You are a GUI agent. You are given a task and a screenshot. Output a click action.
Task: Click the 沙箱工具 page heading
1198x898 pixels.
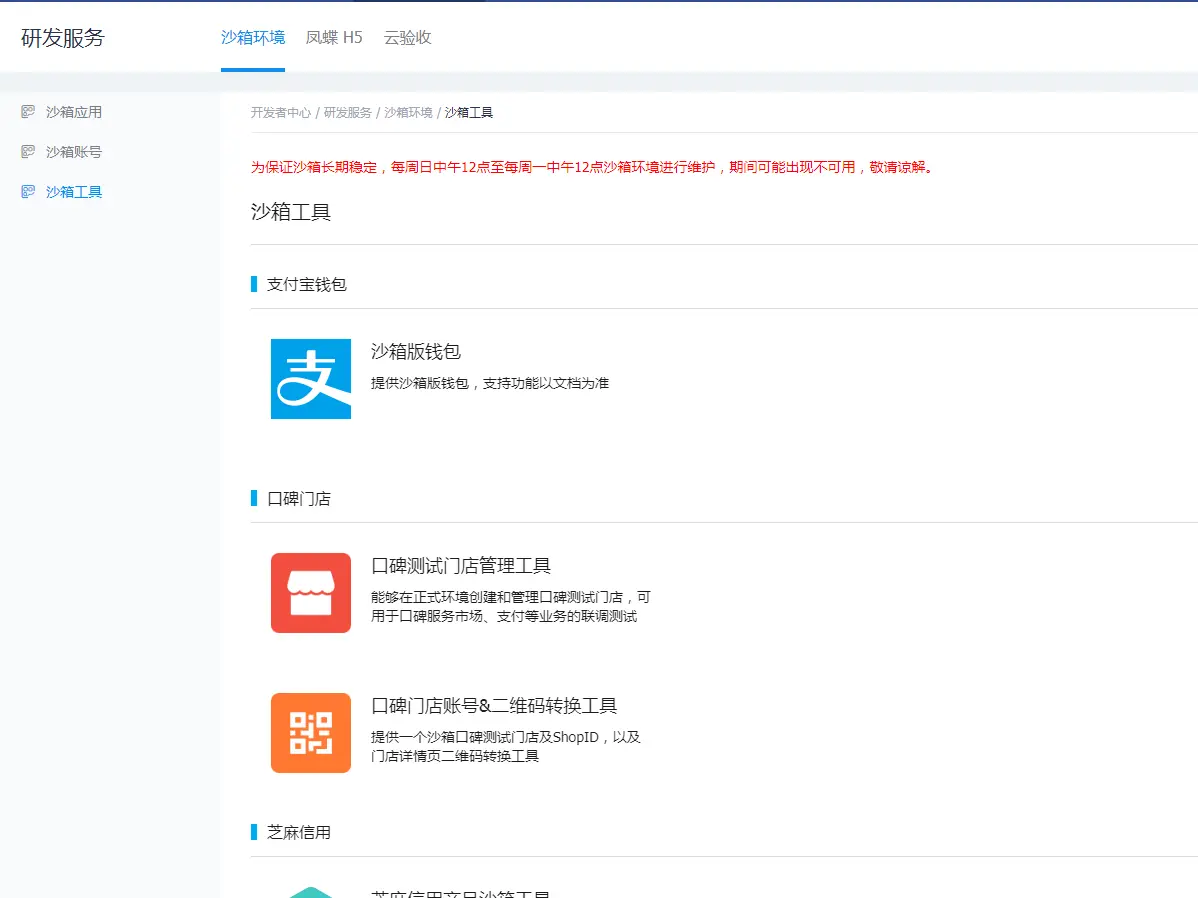[x=290, y=212]
